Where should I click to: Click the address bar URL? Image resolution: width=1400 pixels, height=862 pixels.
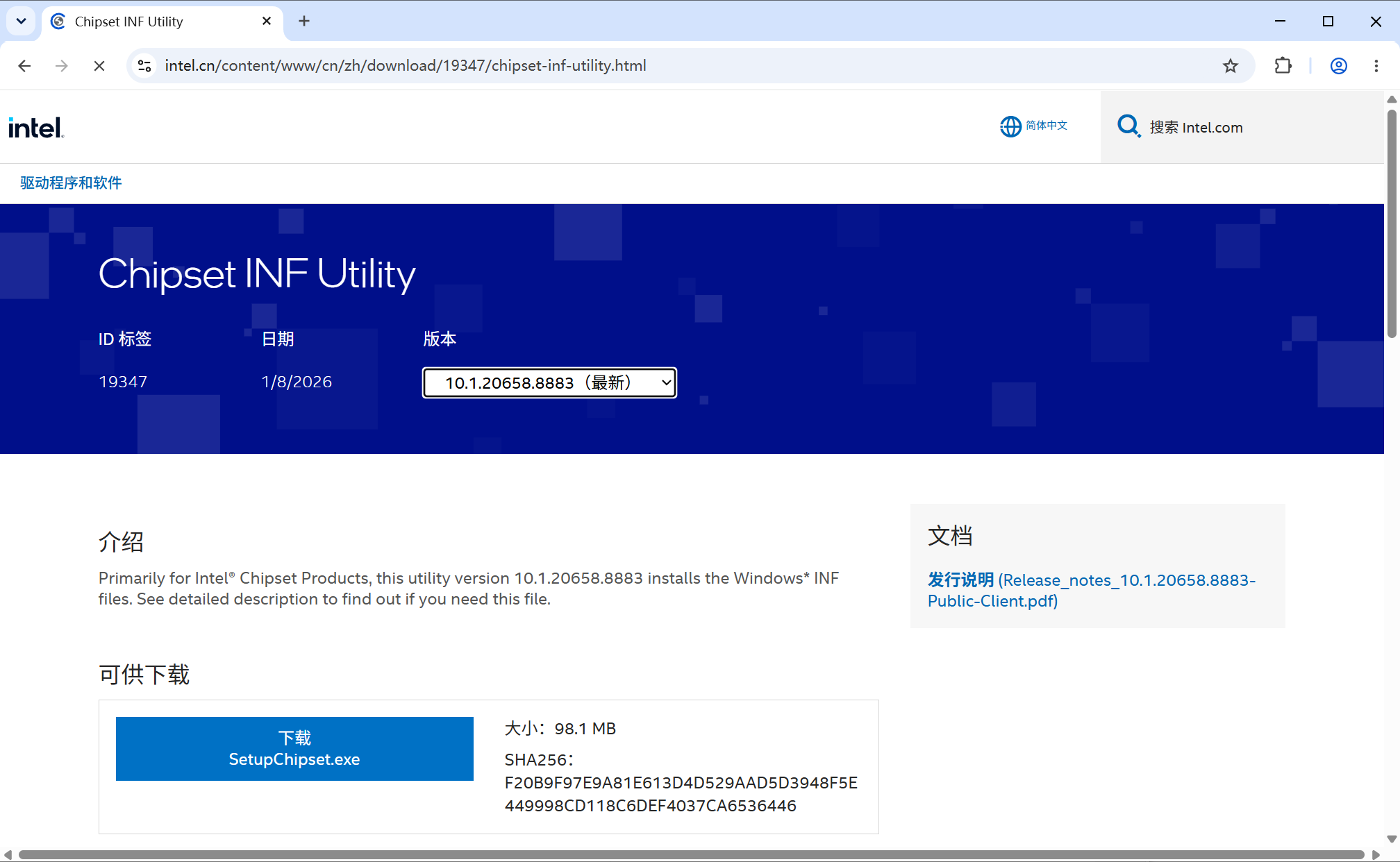coord(406,66)
